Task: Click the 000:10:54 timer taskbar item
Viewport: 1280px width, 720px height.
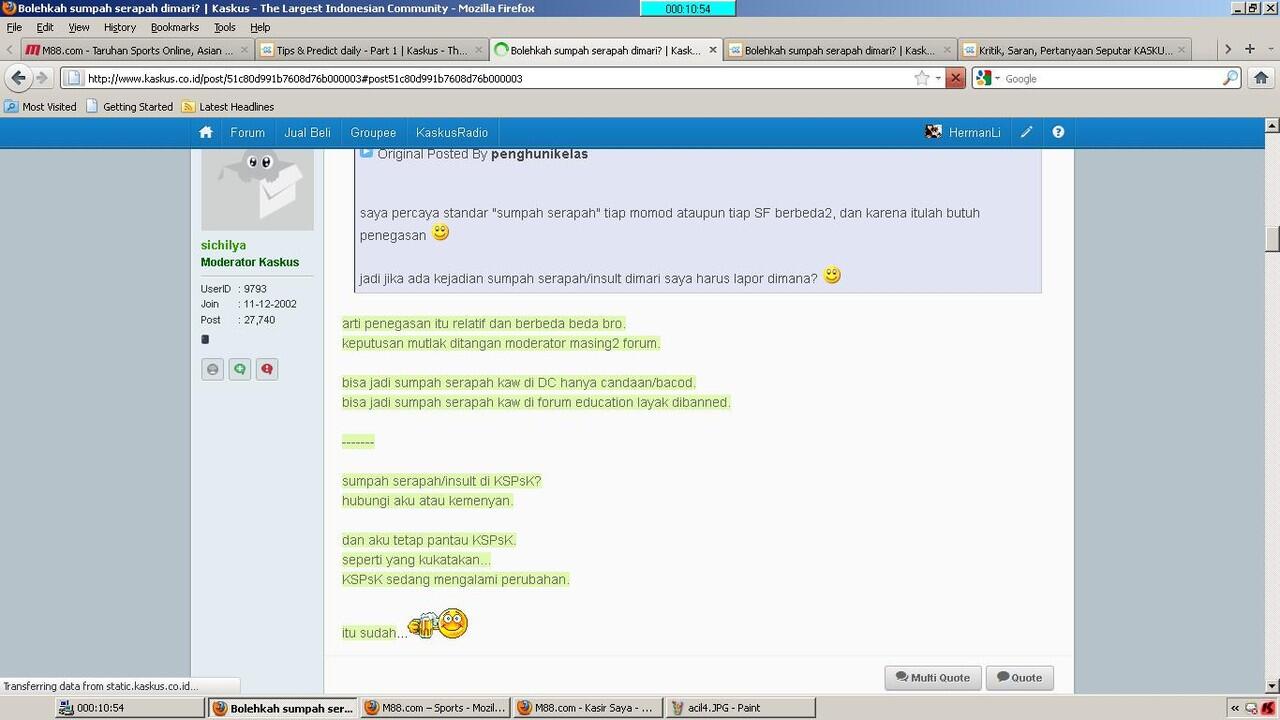Action: click(130, 708)
